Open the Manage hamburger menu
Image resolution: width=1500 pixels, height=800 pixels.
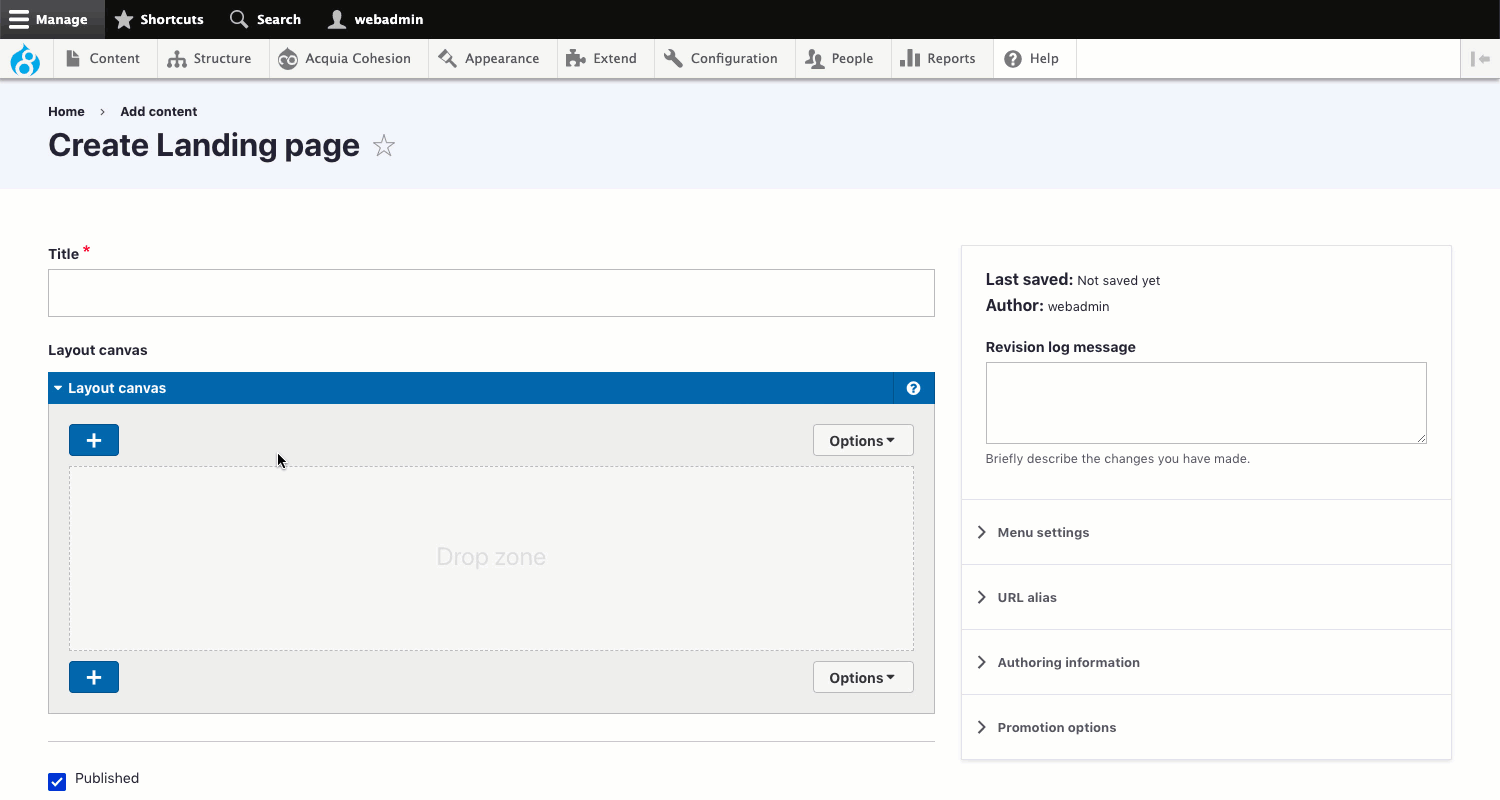click(49, 19)
